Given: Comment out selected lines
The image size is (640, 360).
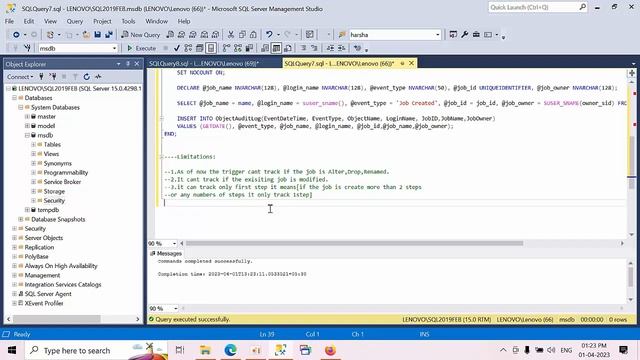Looking at the screenshot, I should coord(304,48).
